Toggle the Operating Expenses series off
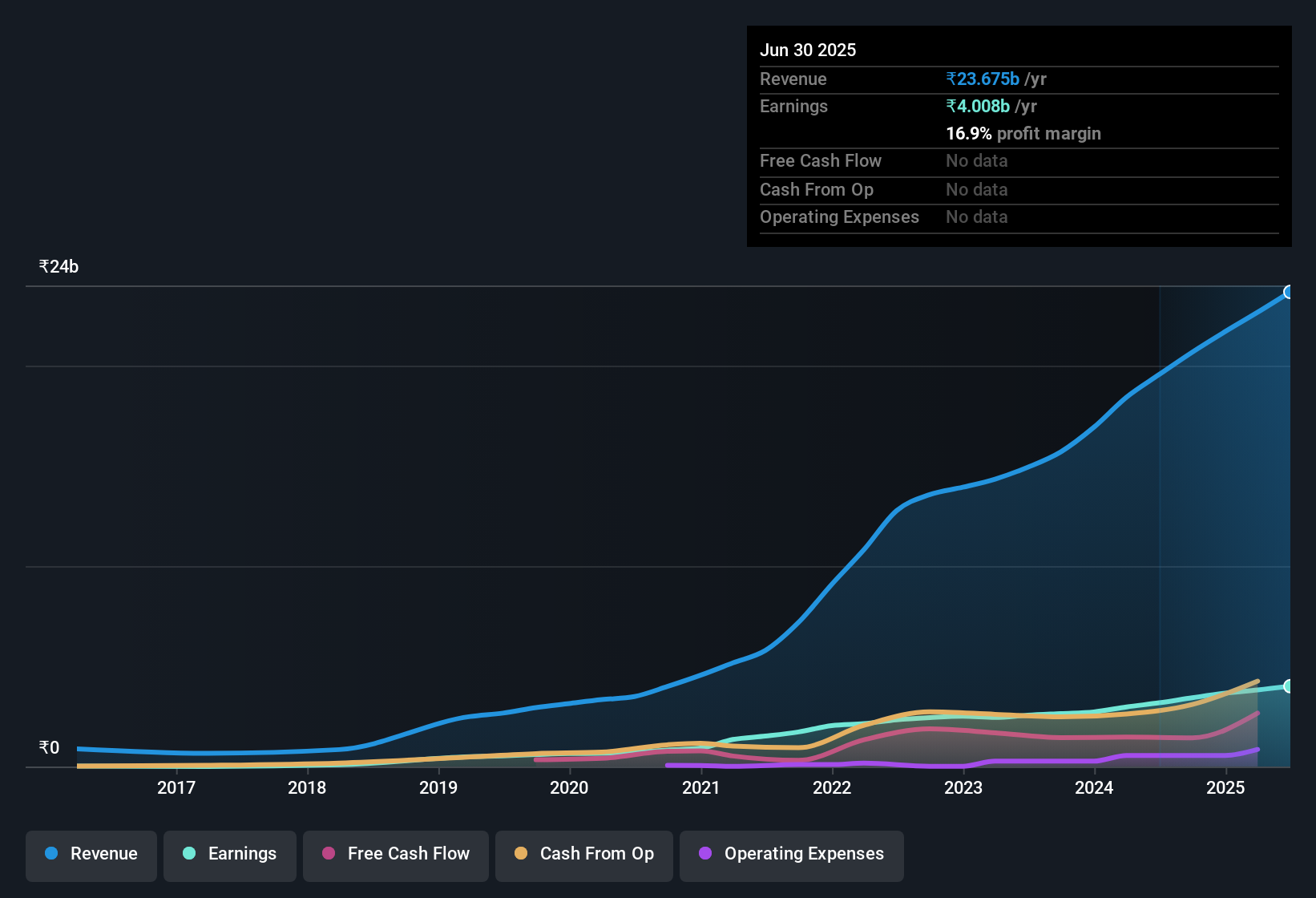The height and width of the screenshot is (898, 1316). click(x=791, y=856)
